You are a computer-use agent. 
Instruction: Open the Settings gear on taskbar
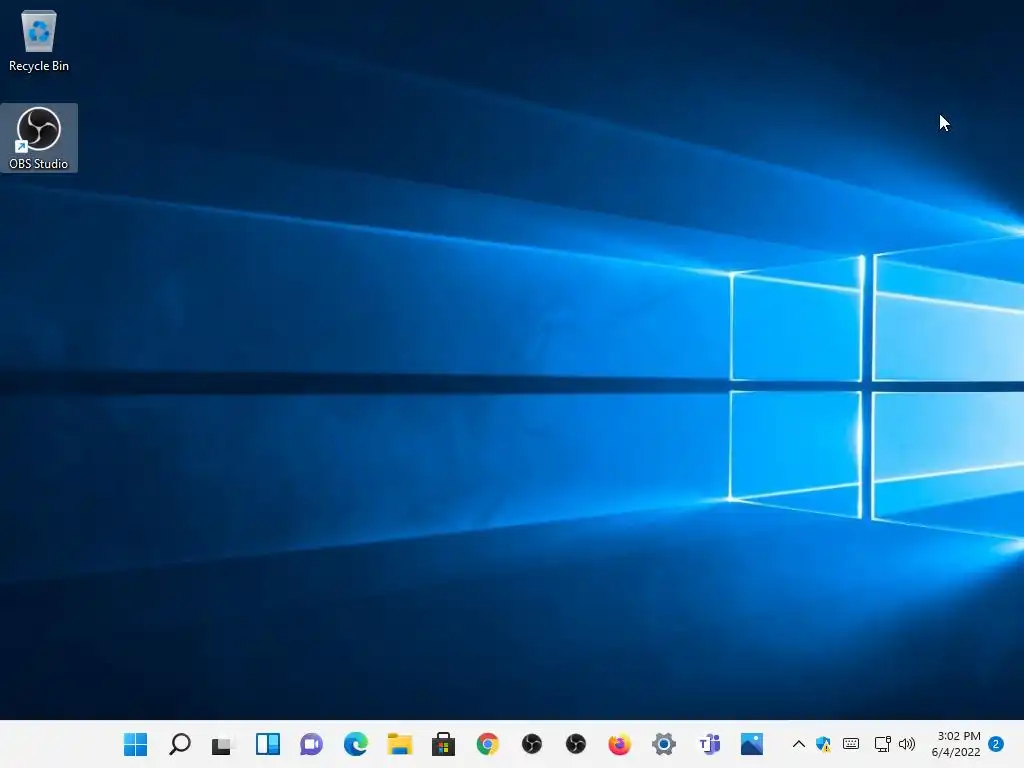click(664, 744)
